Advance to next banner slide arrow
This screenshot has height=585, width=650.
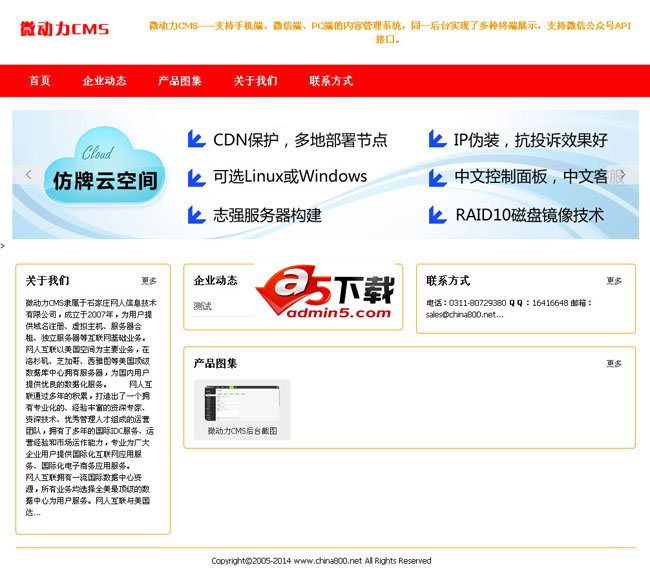coord(621,175)
